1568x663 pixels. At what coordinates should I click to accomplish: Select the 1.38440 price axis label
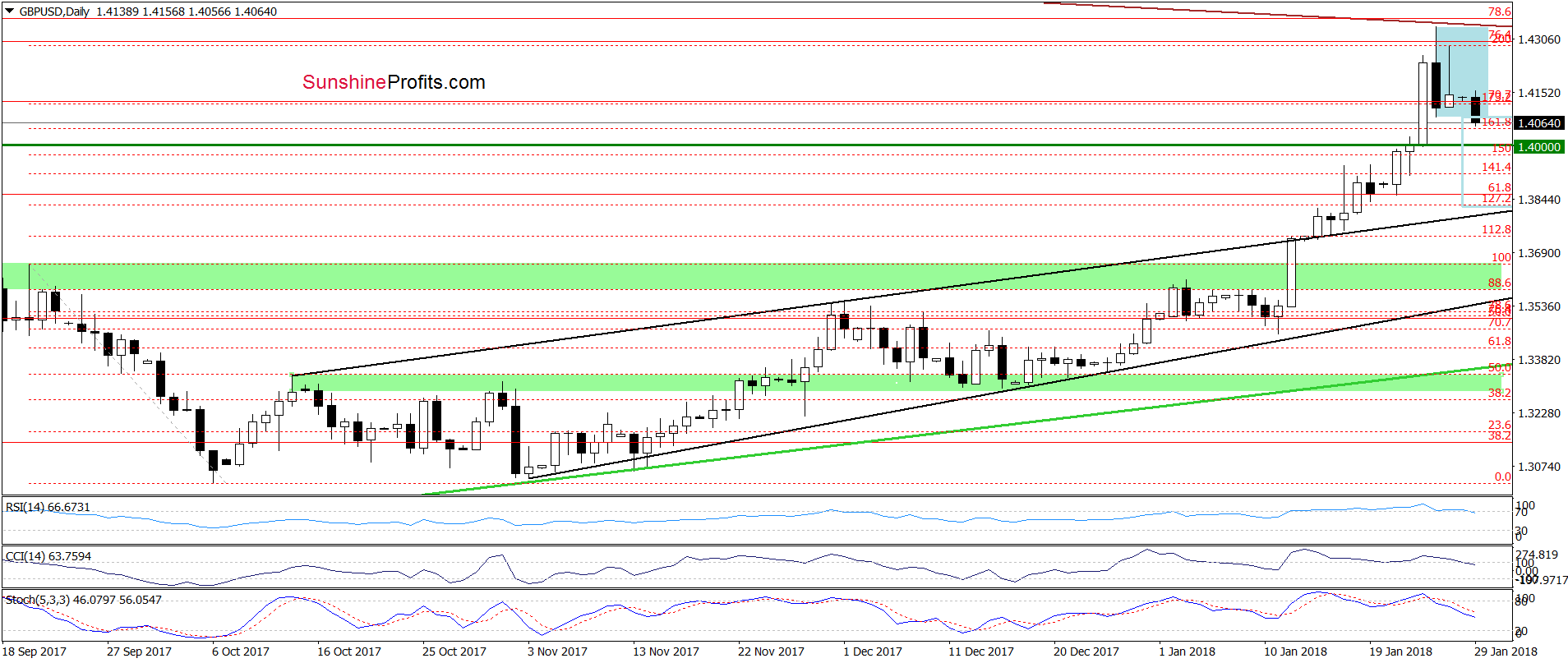(1539, 200)
